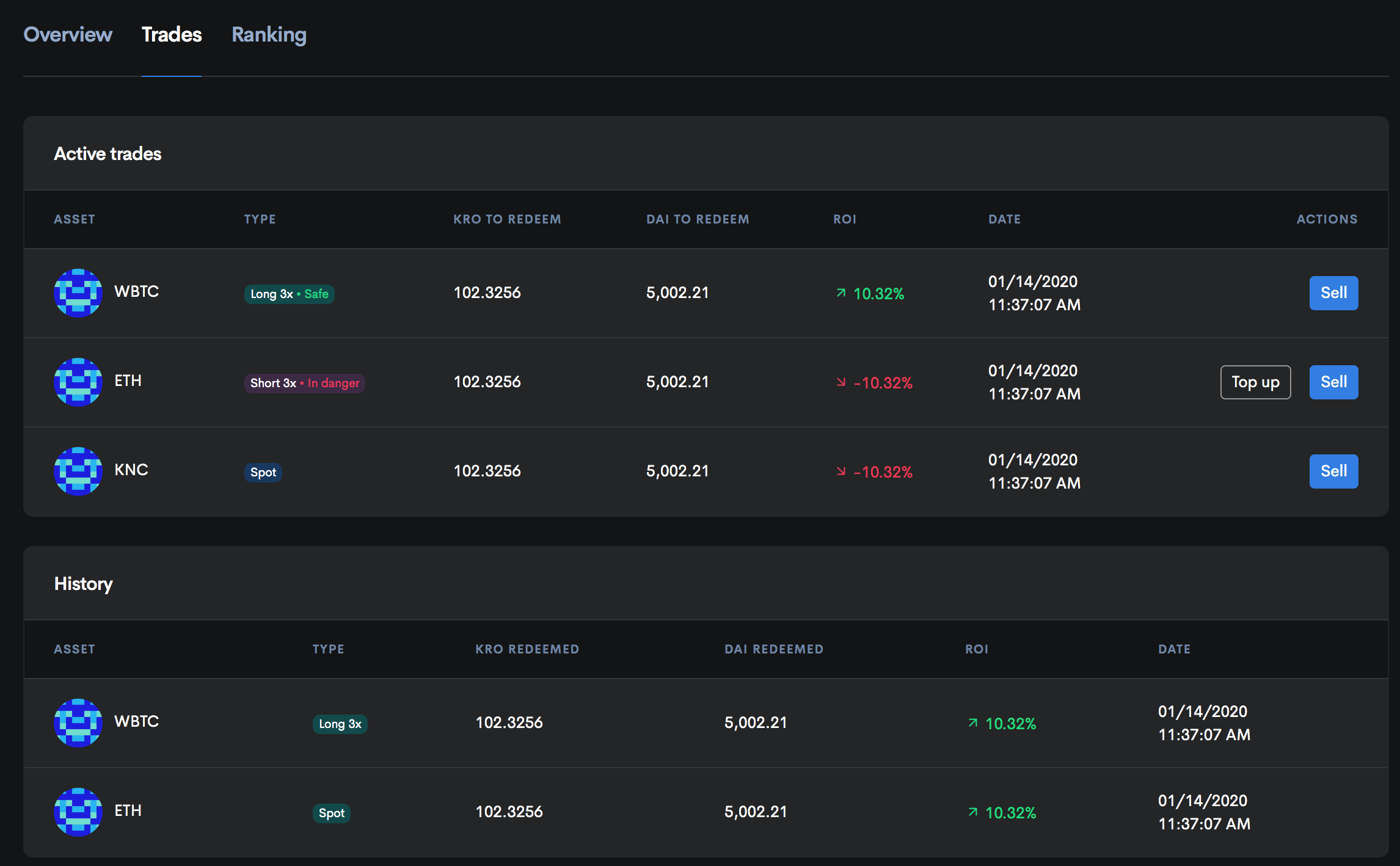Click the WBTC asset icon in Active trades
The width and height of the screenshot is (1400, 866).
point(78,293)
